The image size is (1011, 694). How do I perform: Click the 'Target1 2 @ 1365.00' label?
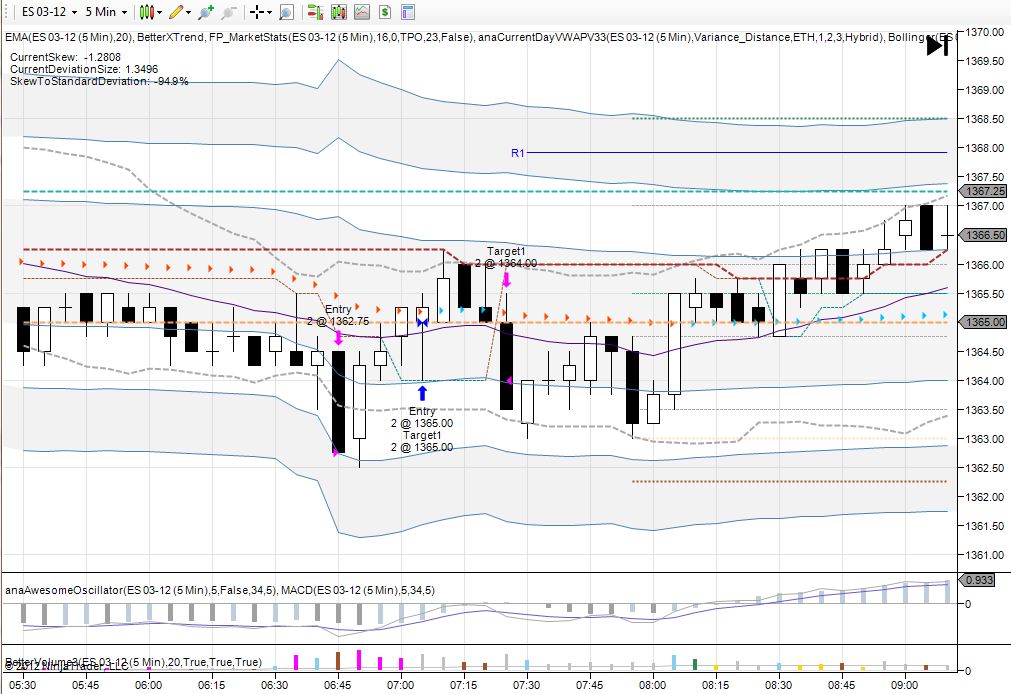(x=422, y=441)
